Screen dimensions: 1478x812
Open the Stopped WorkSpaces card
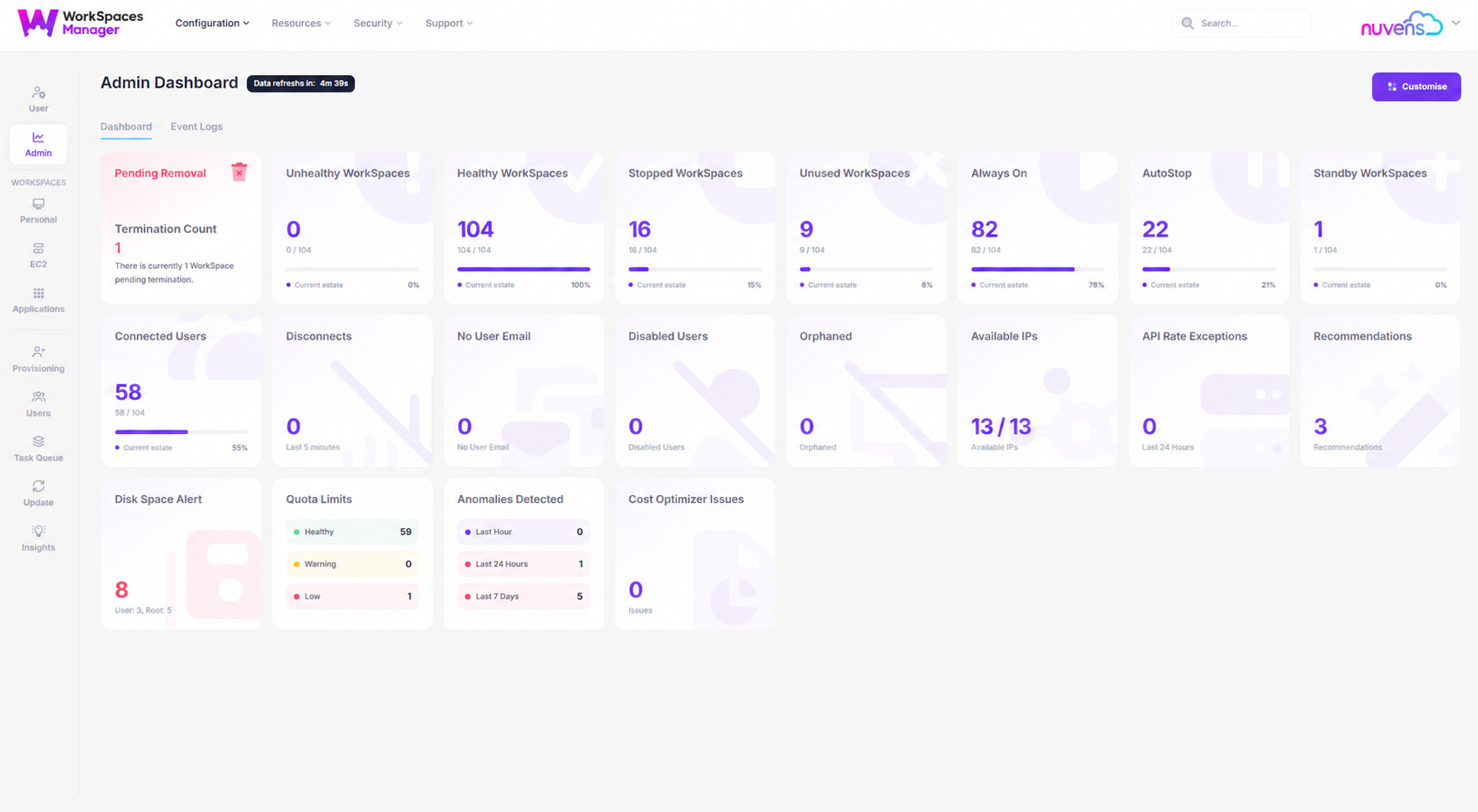point(694,228)
